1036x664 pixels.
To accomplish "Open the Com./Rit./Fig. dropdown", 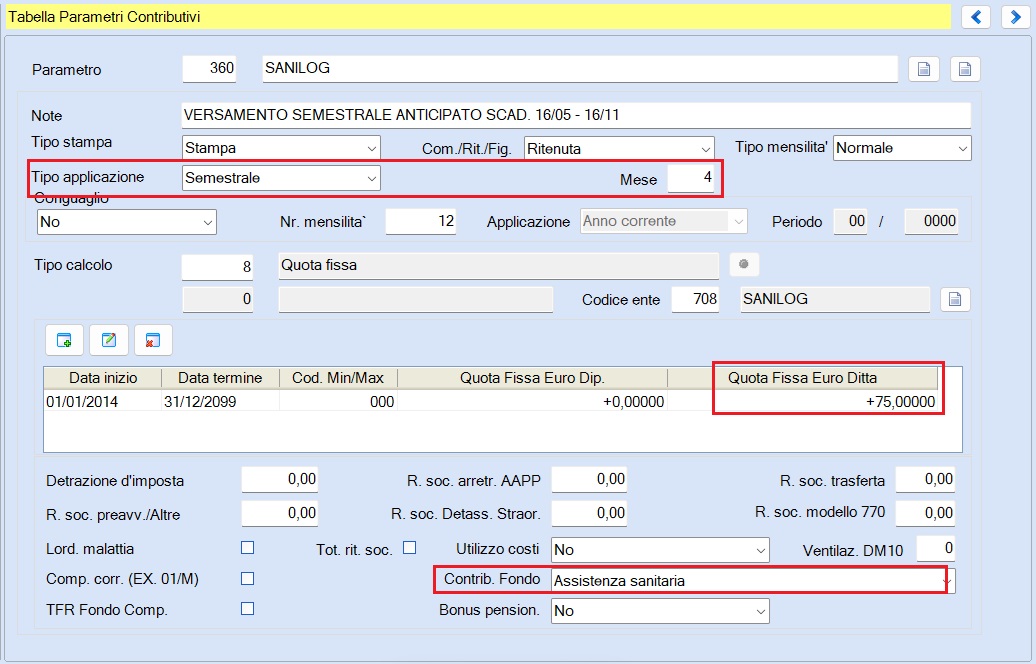I will point(619,149).
